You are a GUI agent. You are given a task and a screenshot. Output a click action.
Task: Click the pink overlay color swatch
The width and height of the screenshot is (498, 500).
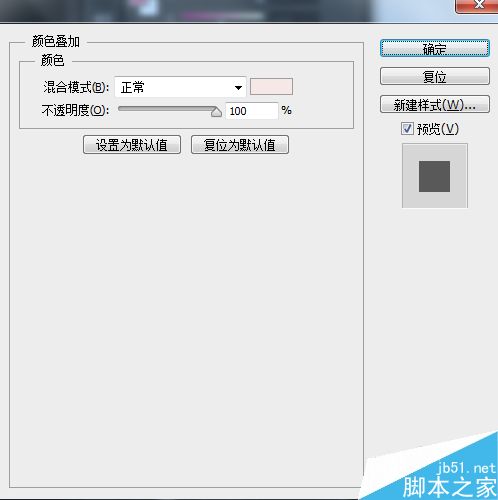(271, 87)
